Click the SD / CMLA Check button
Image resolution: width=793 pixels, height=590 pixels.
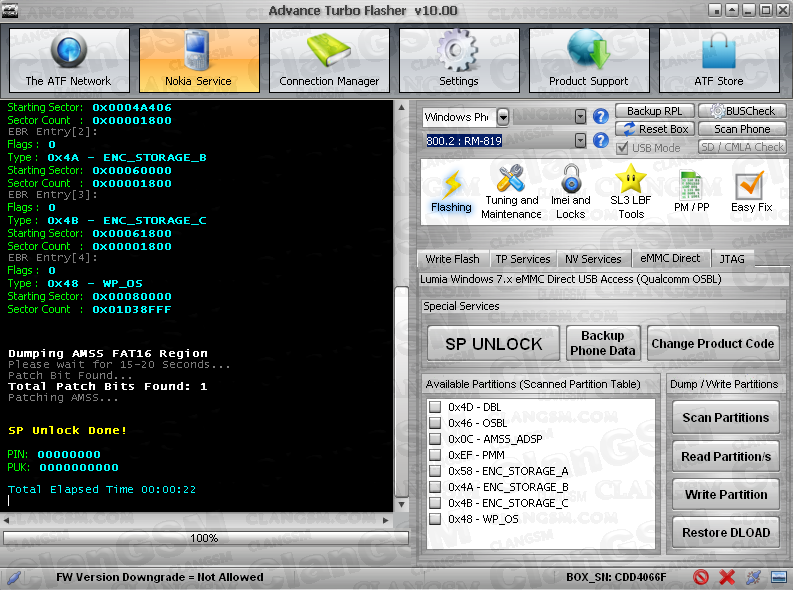pyautogui.click(x=742, y=147)
